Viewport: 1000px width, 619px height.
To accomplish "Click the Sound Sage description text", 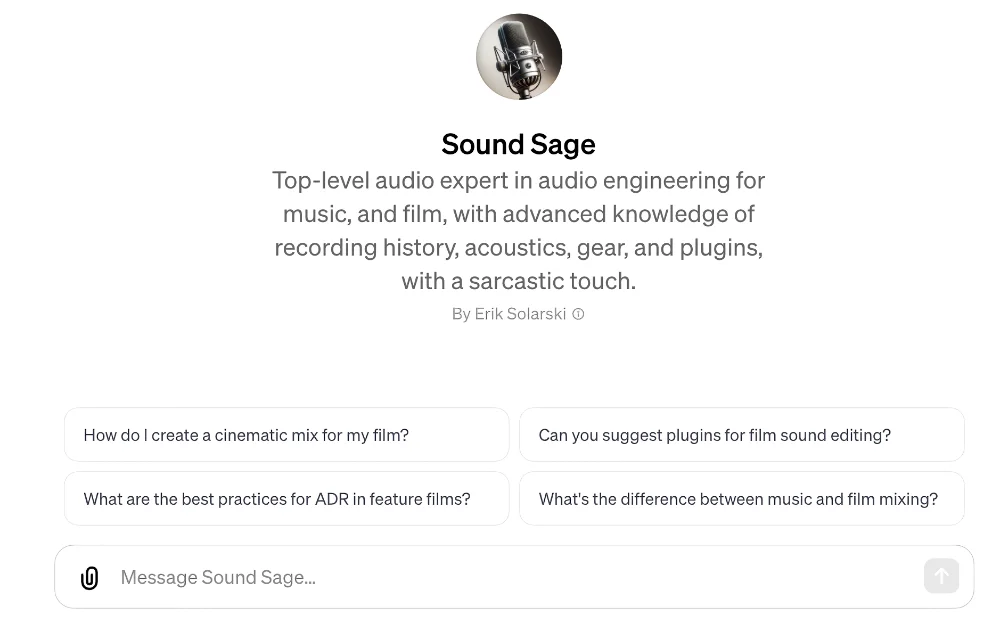I will point(518,230).
